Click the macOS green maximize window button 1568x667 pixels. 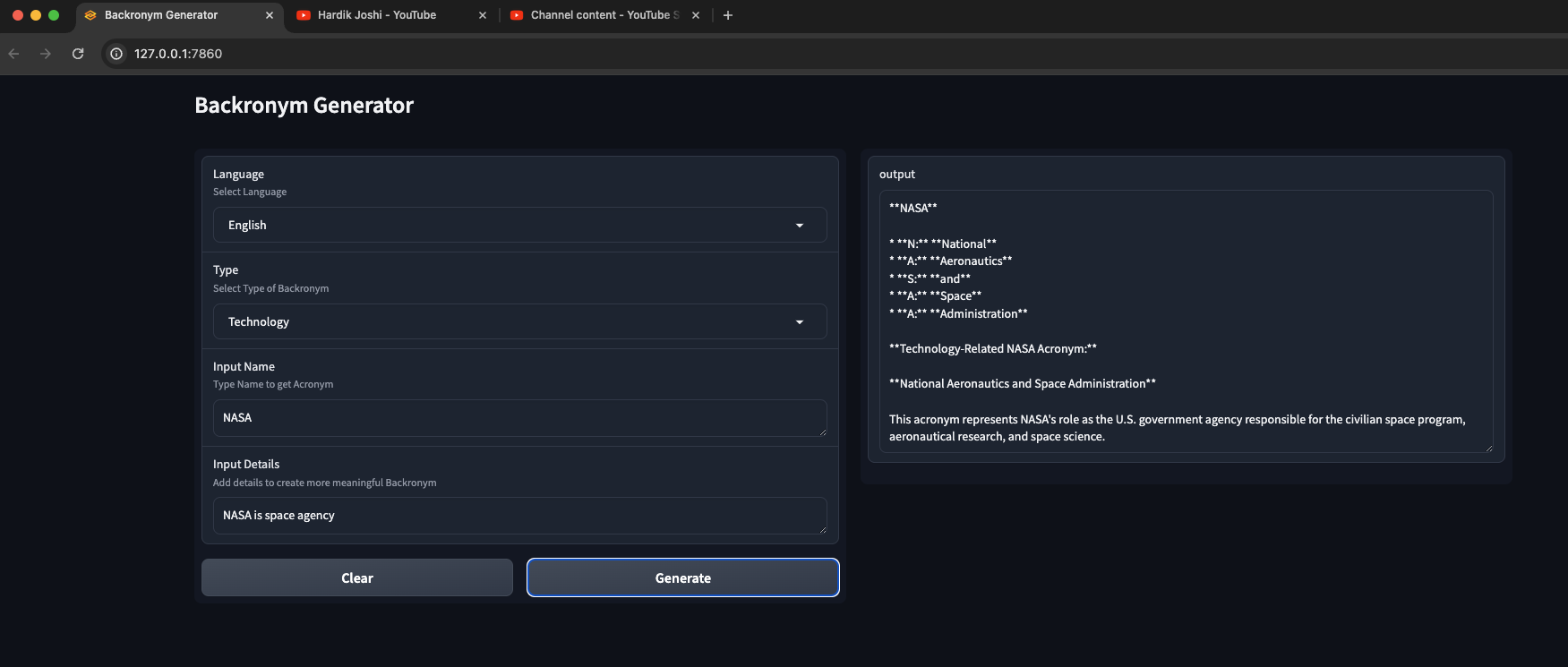54,15
